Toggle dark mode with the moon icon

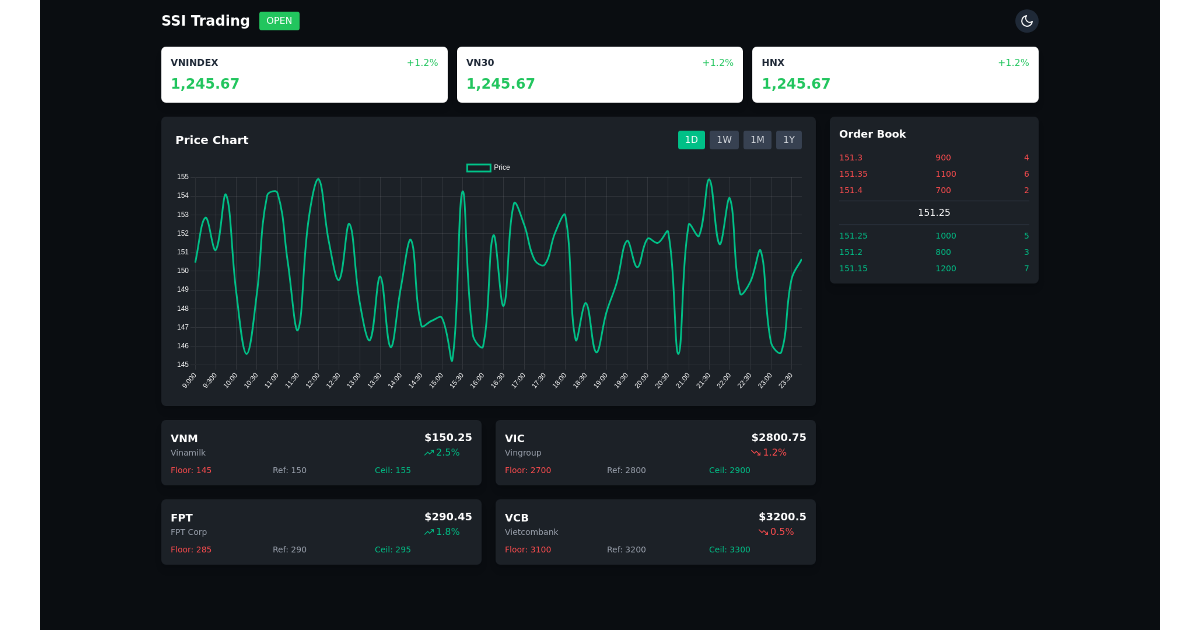pyautogui.click(x=1026, y=20)
